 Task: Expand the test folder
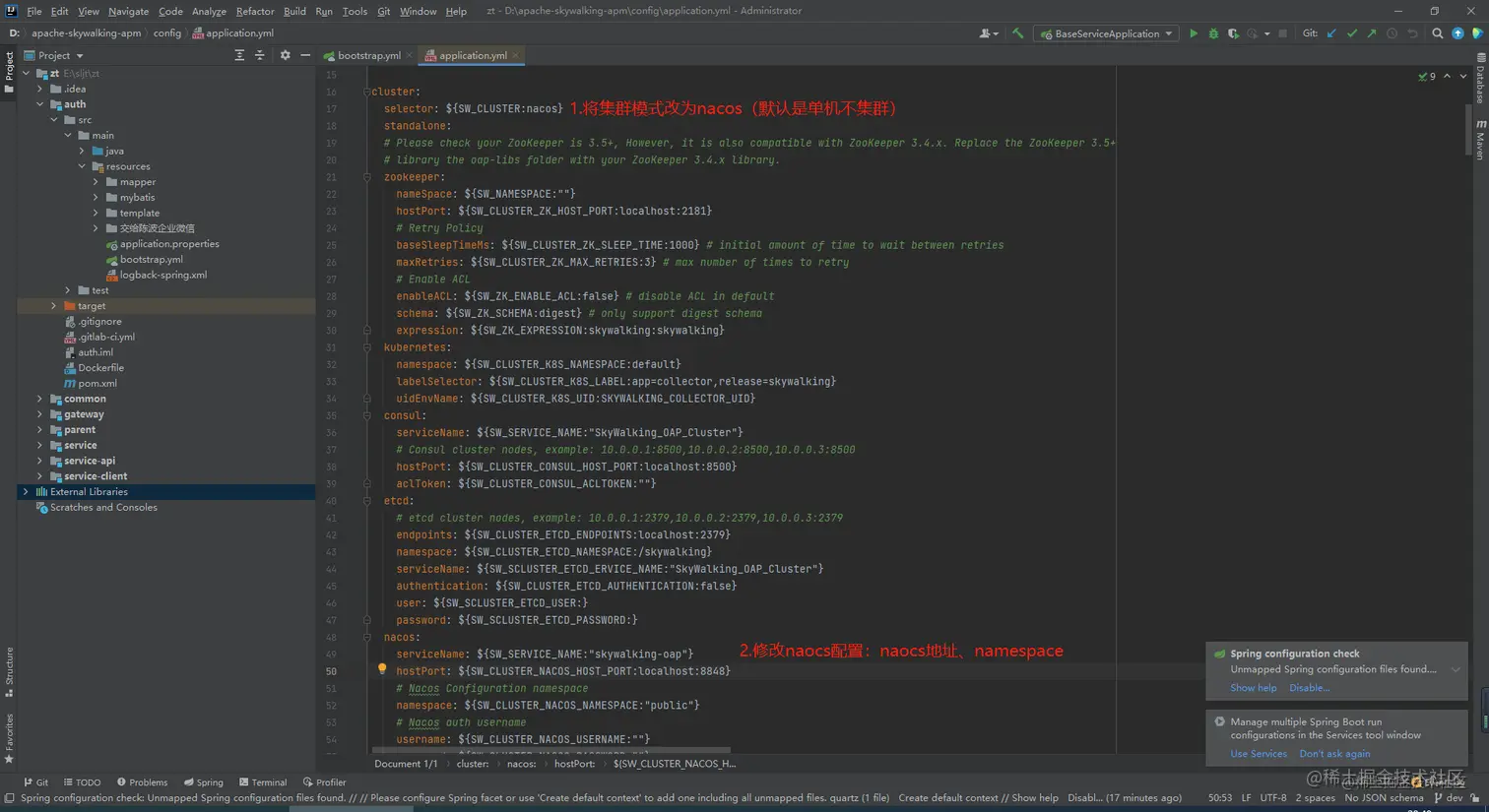68,290
